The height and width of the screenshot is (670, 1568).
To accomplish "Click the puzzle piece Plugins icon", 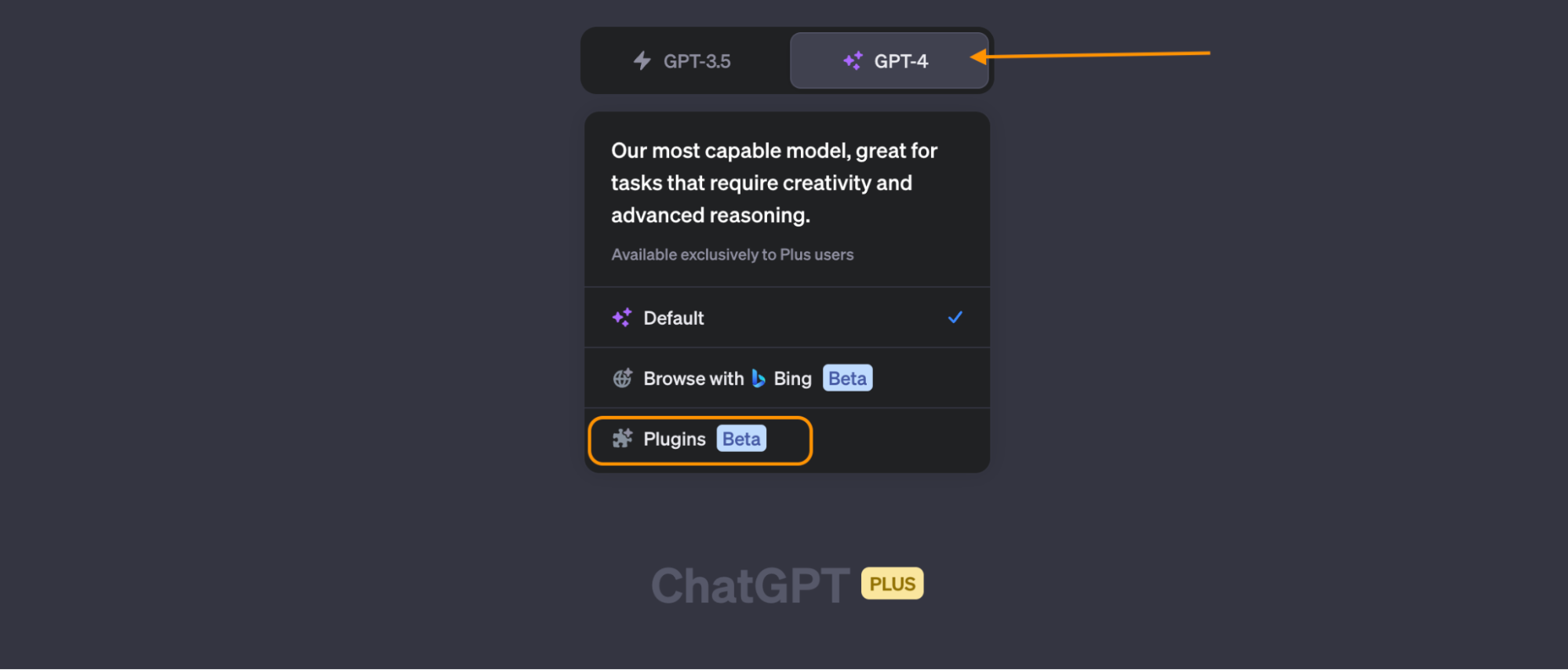I will tap(622, 439).
